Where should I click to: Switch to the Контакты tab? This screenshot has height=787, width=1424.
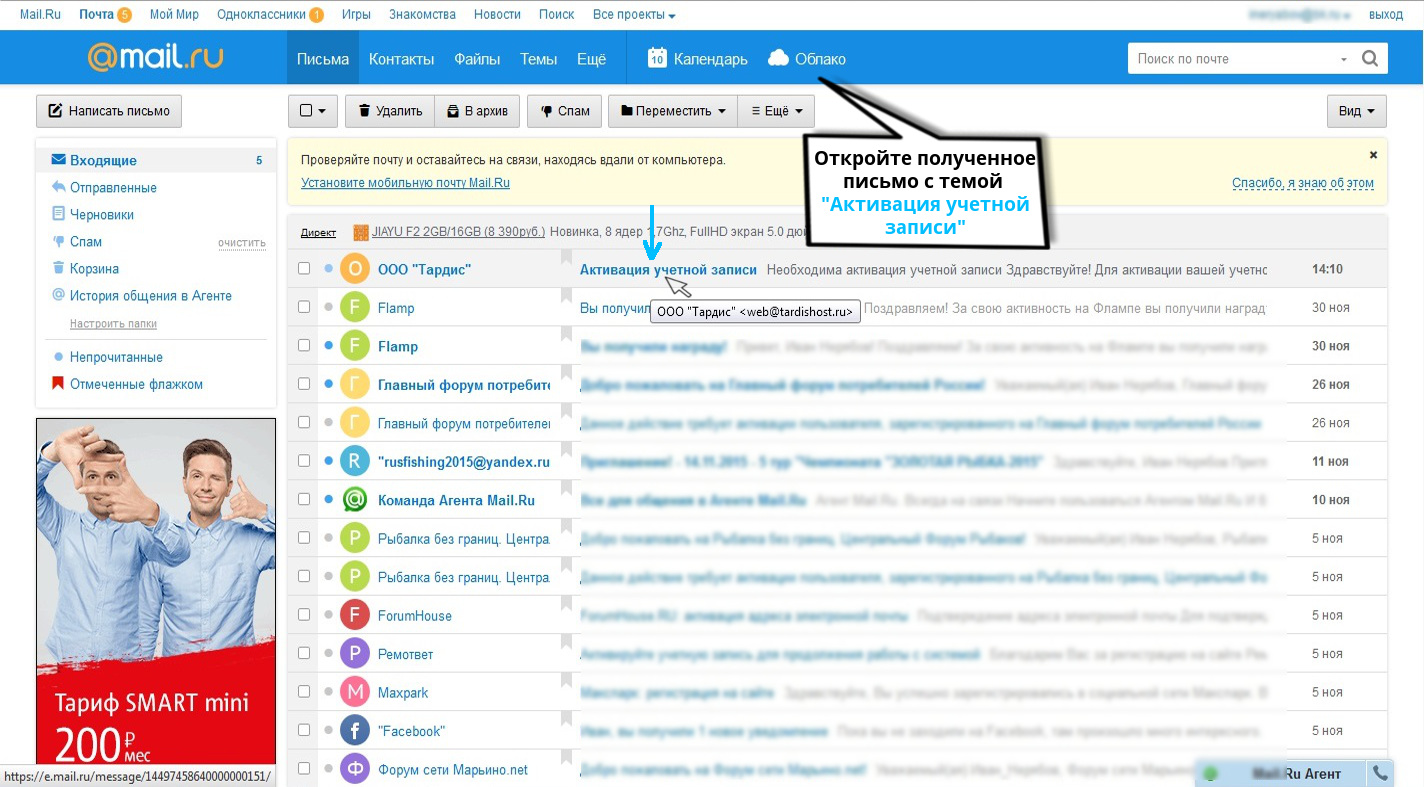coord(401,59)
